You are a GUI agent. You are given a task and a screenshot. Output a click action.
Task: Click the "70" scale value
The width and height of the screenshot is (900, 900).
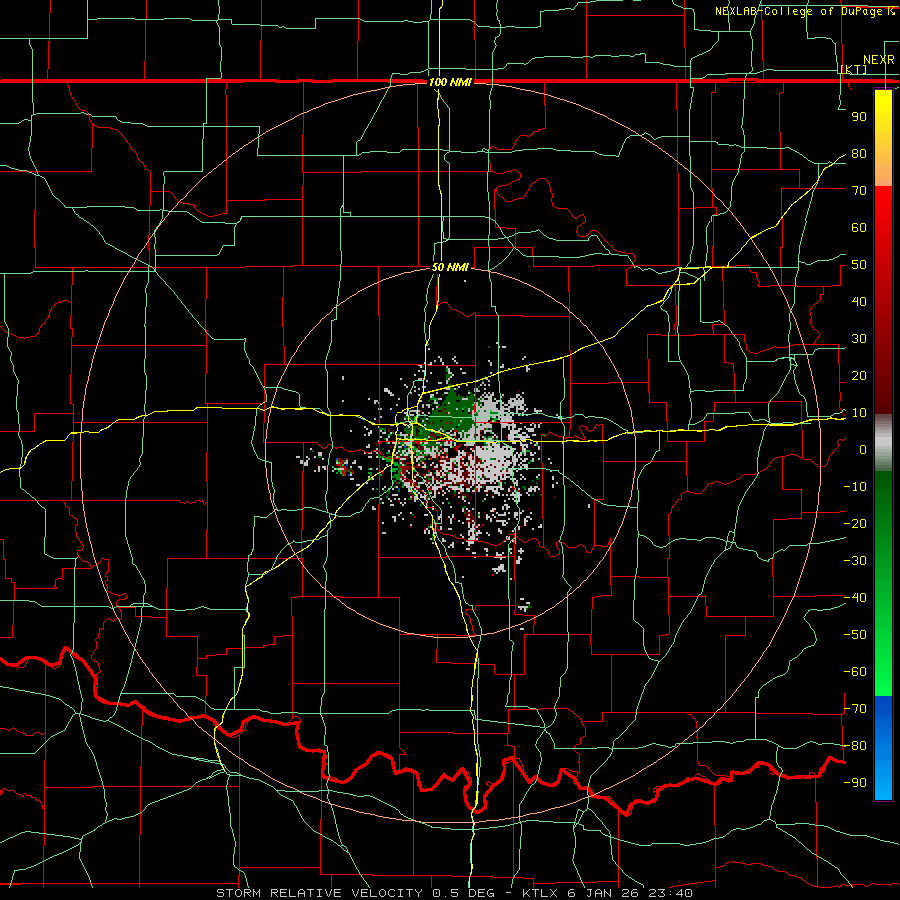coord(859,191)
